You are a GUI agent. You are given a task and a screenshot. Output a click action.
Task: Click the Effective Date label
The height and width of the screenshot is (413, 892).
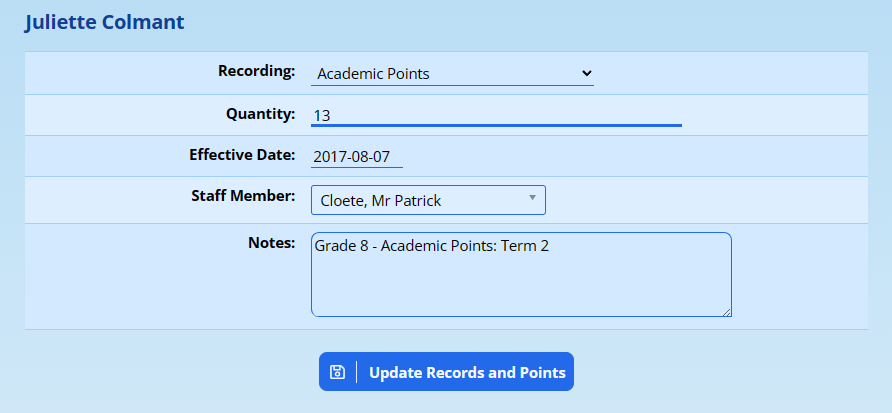tap(242, 155)
